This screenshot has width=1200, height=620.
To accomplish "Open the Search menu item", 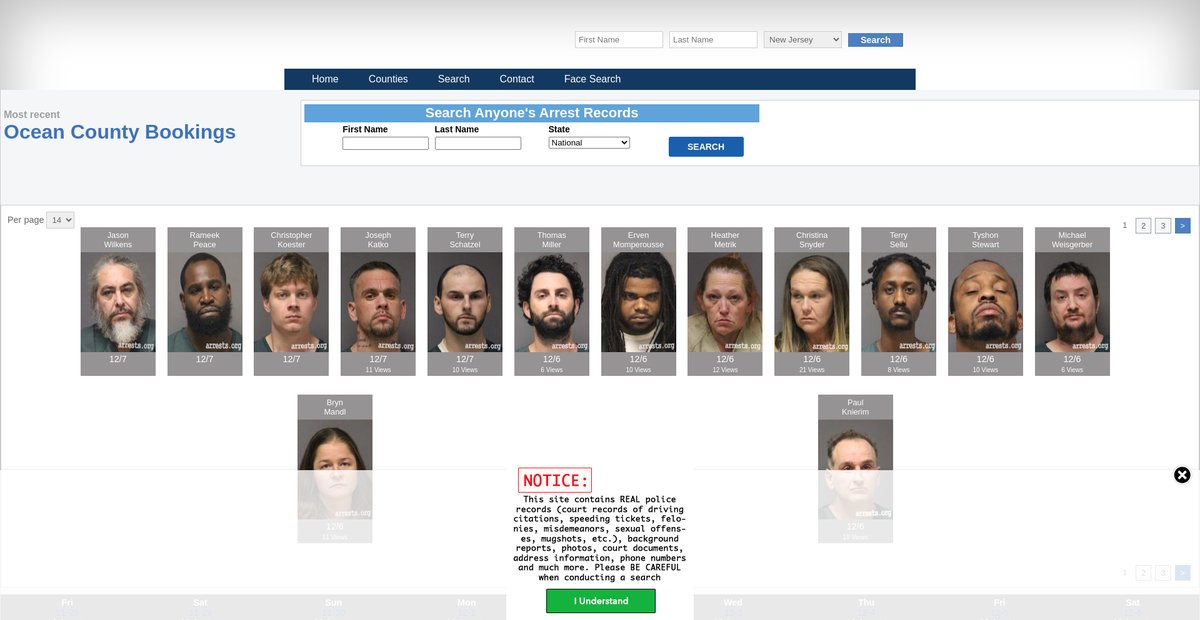I will pyautogui.click(x=453, y=79).
